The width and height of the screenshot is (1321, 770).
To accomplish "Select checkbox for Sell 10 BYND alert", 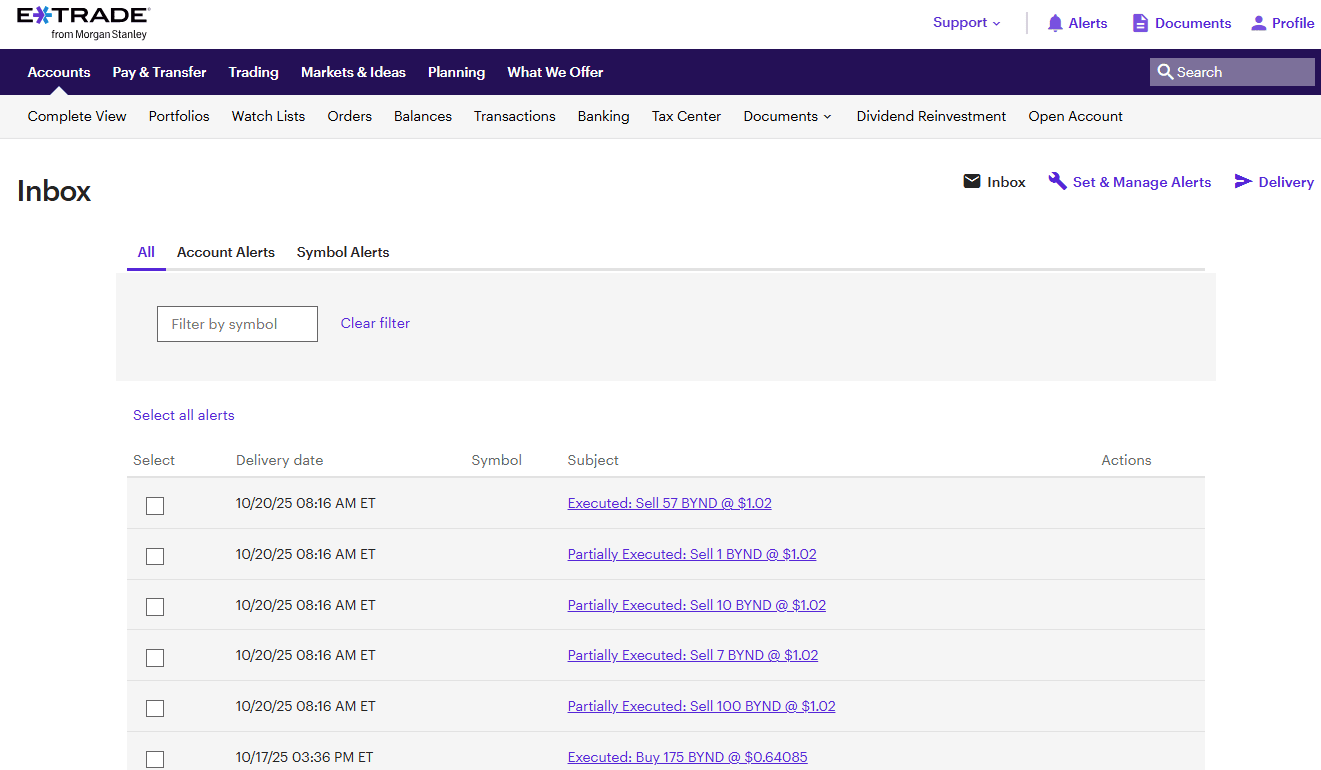I will [155, 607].
